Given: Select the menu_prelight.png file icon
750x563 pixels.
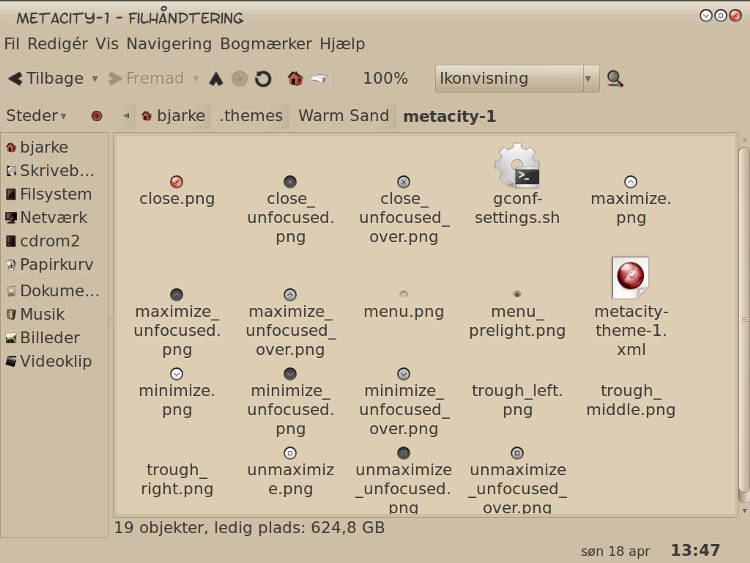Looking at the screenshot, I should 517,294.
